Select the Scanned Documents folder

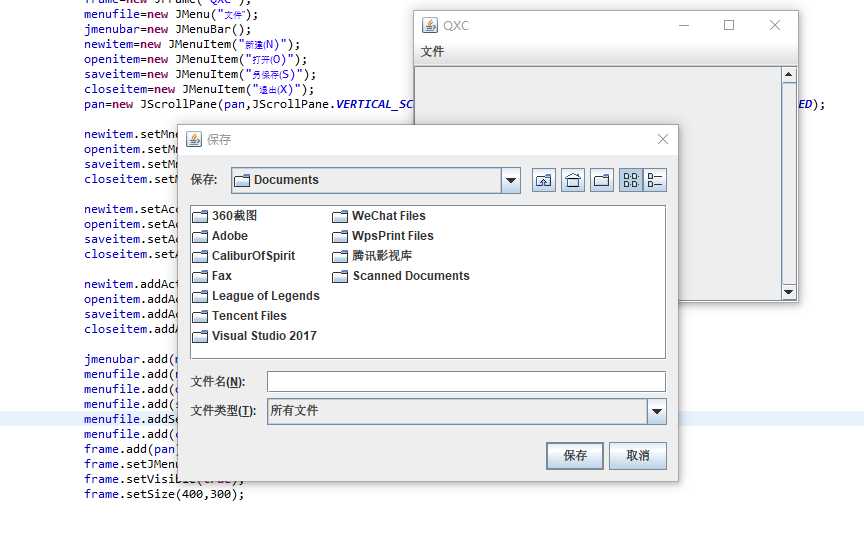(401, 275)
